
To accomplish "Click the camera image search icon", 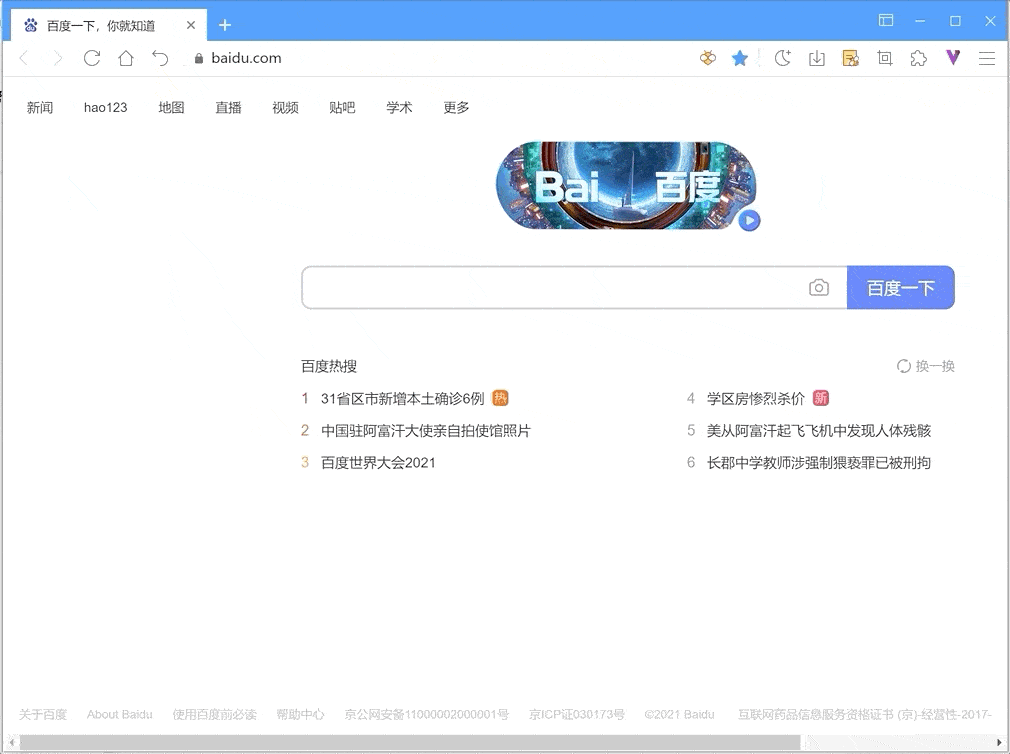I will tap(819, 287).
